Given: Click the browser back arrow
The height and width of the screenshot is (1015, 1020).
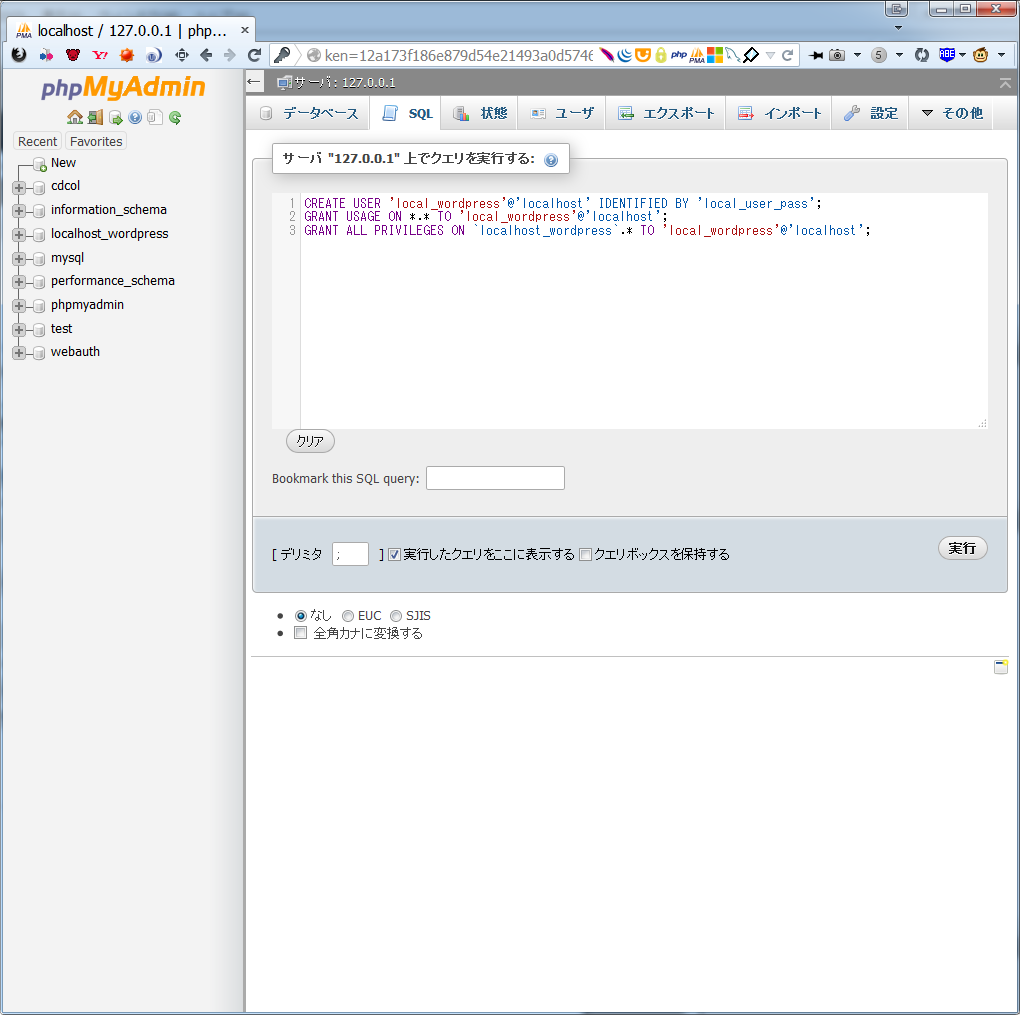Looking at the screenshot, I should coord(206,55).
